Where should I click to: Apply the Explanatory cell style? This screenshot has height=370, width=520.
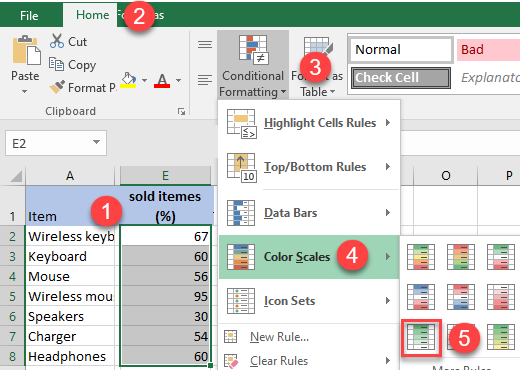(490, 78)
